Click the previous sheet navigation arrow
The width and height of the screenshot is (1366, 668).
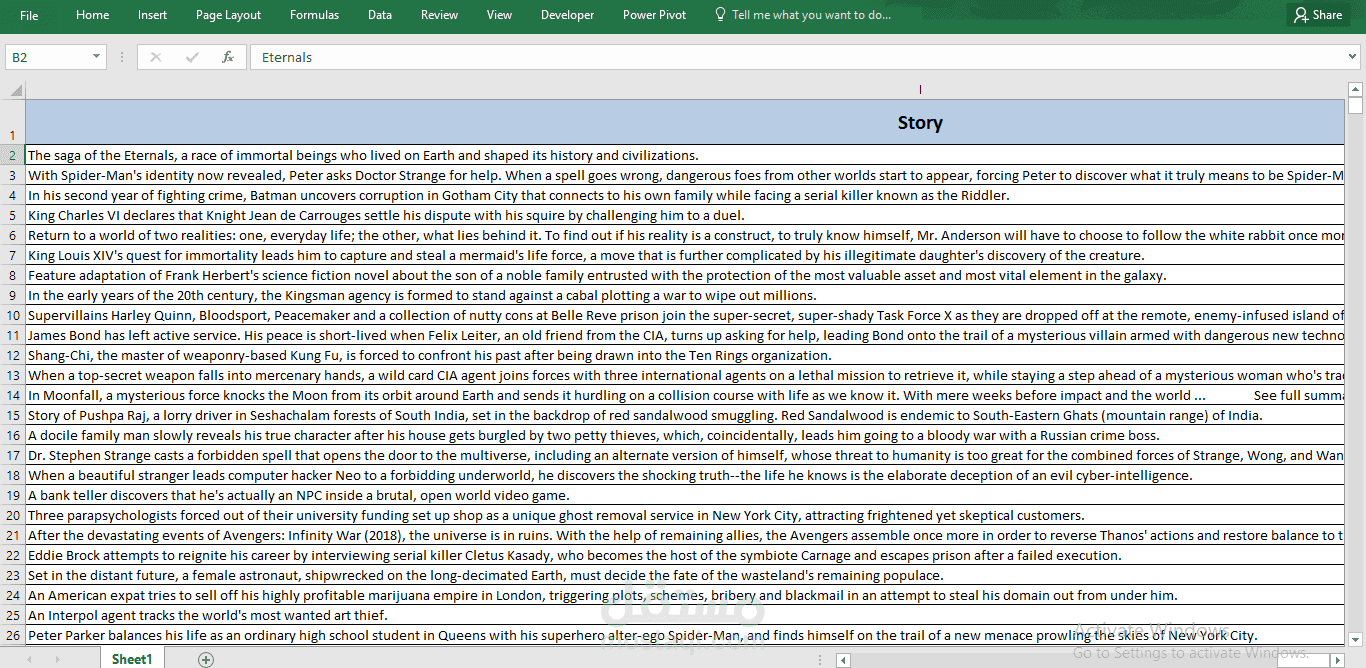29,659
